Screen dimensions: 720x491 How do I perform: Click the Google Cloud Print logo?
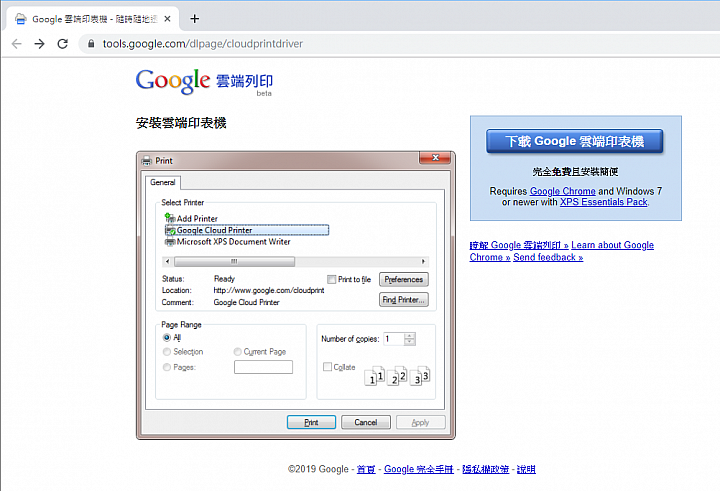pyautogui.click(x=204, y=82)
